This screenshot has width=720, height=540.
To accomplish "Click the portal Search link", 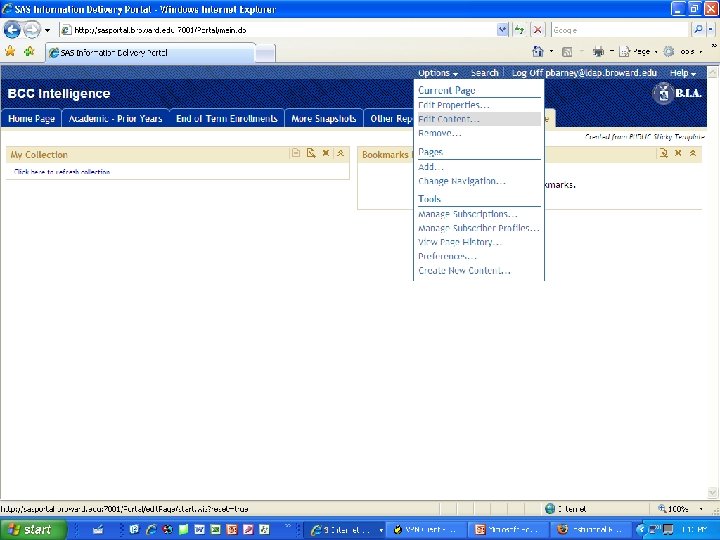I will pos(484,73).
